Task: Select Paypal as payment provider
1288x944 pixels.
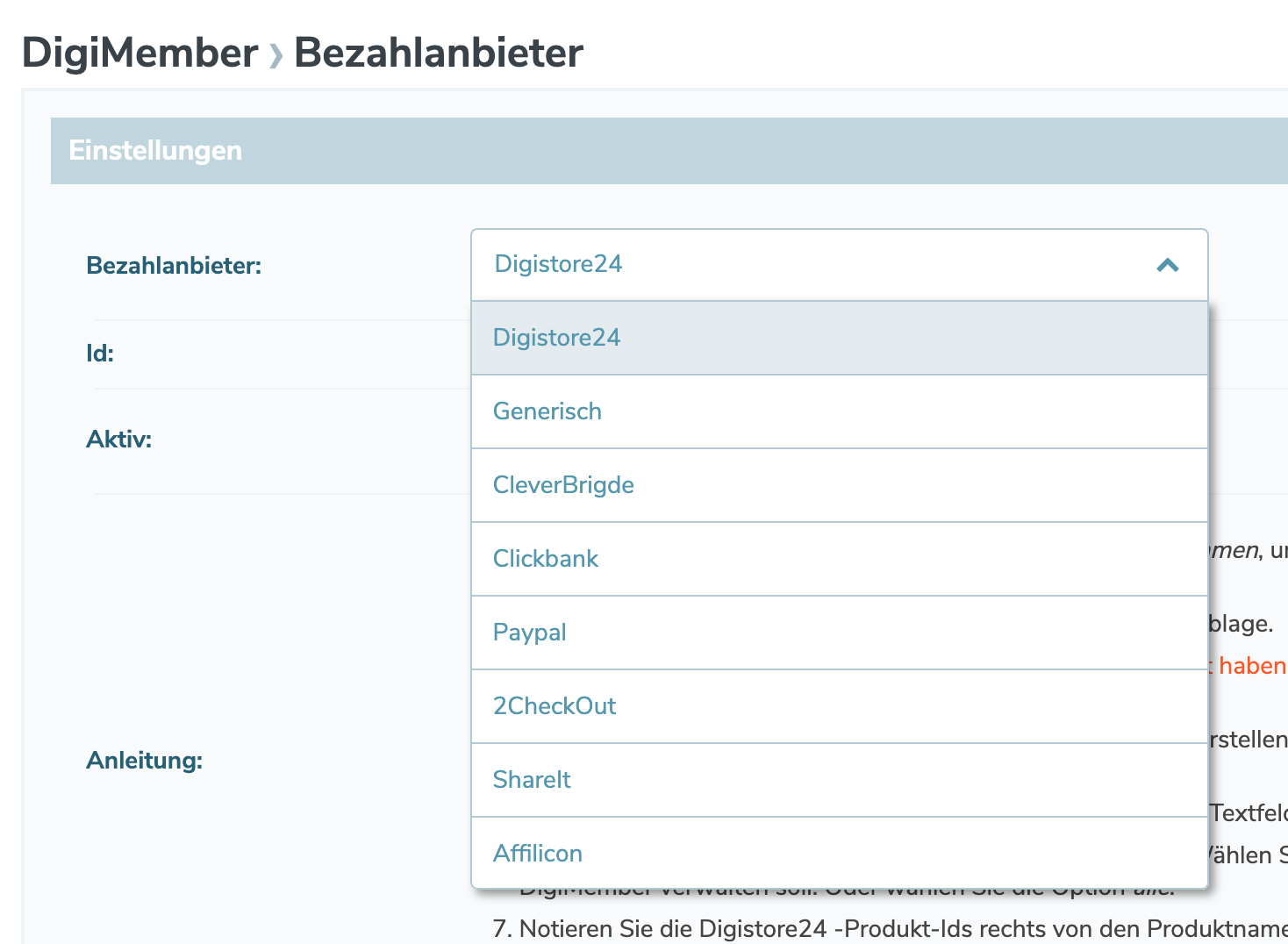Action: point(529,633)
